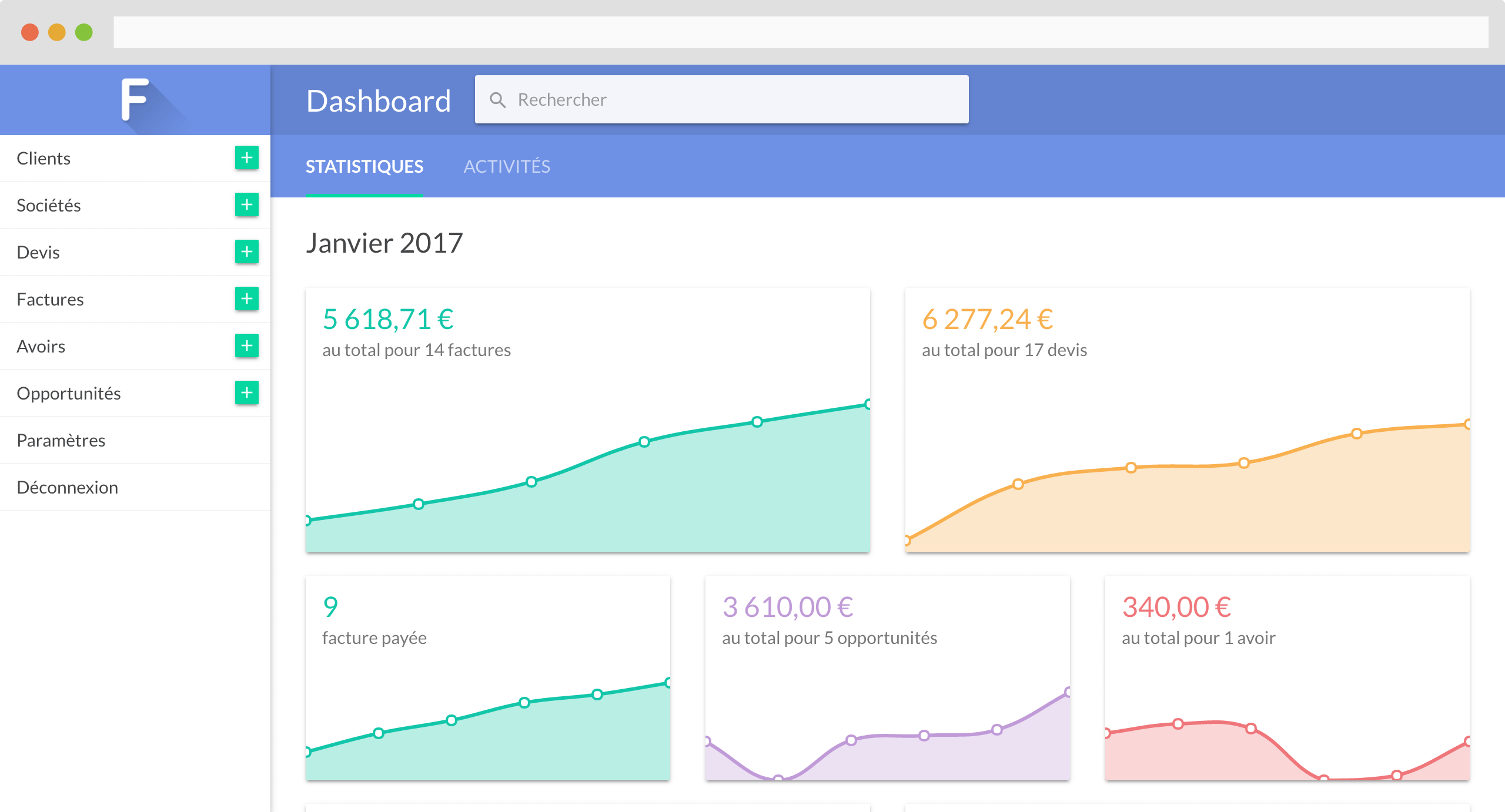The width and height of the screenshot is (1505, 812).
Task: Open the 340,00 € avoir card
Action: pyautogui.click(x=1287, y=678)
